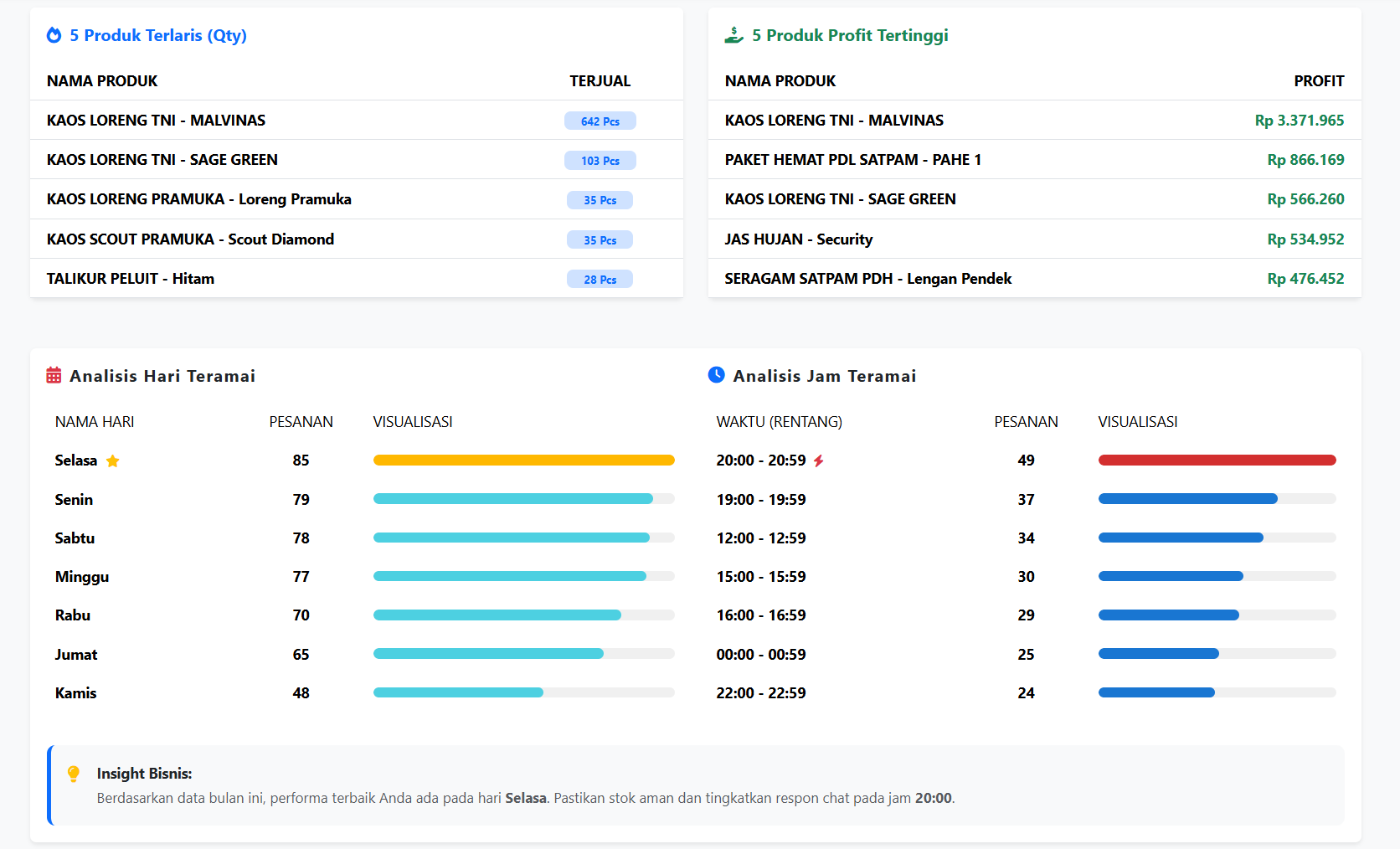Click the 103 Pcs badge for Sage Green

pos(600,161)
